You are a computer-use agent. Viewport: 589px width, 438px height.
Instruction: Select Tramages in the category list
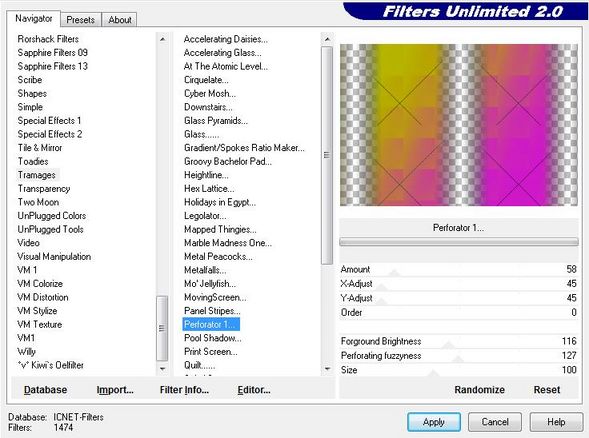point(37,175)
